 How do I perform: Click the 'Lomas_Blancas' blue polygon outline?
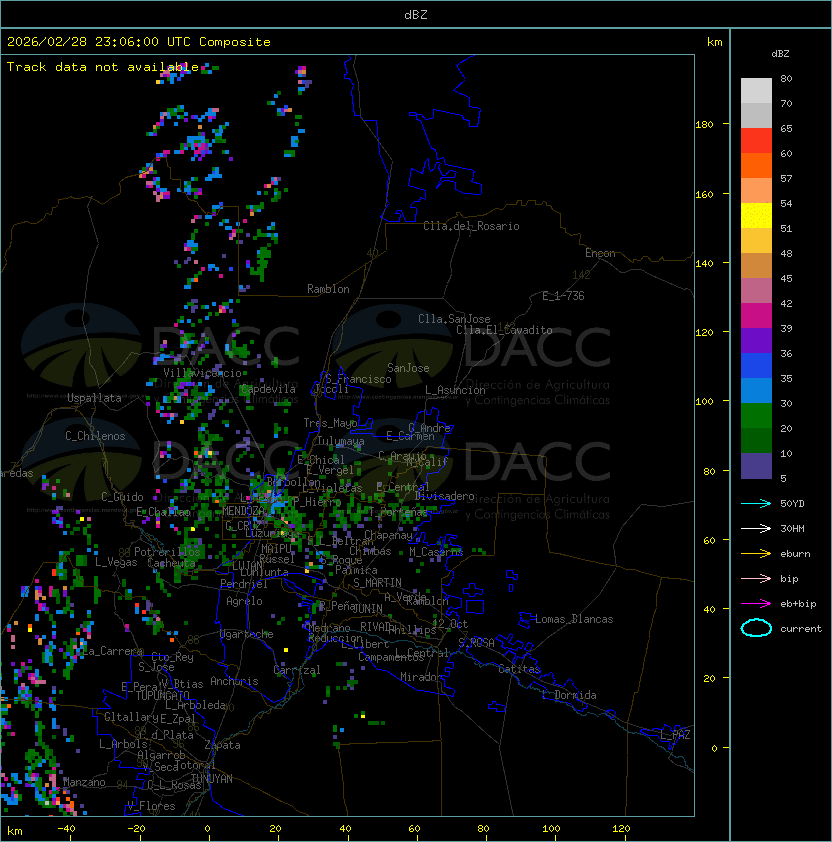pos(526,620)
